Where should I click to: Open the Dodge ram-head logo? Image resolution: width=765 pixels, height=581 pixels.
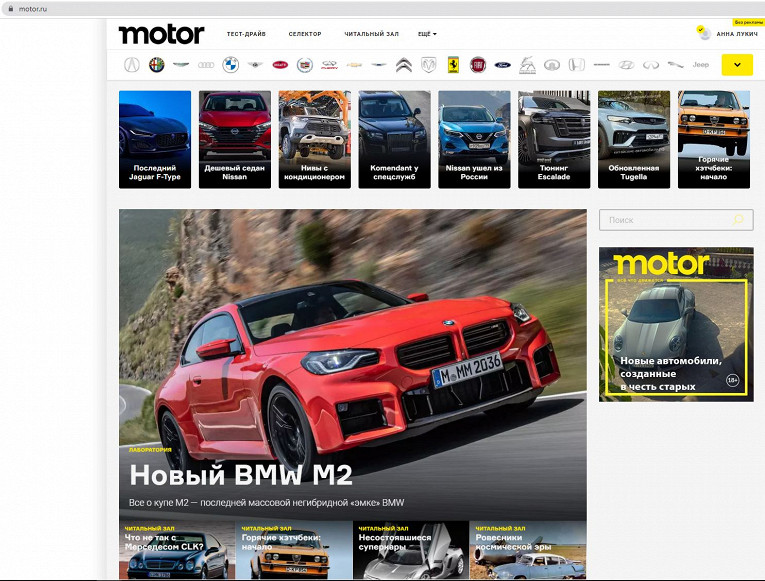[x=428, y=64]
